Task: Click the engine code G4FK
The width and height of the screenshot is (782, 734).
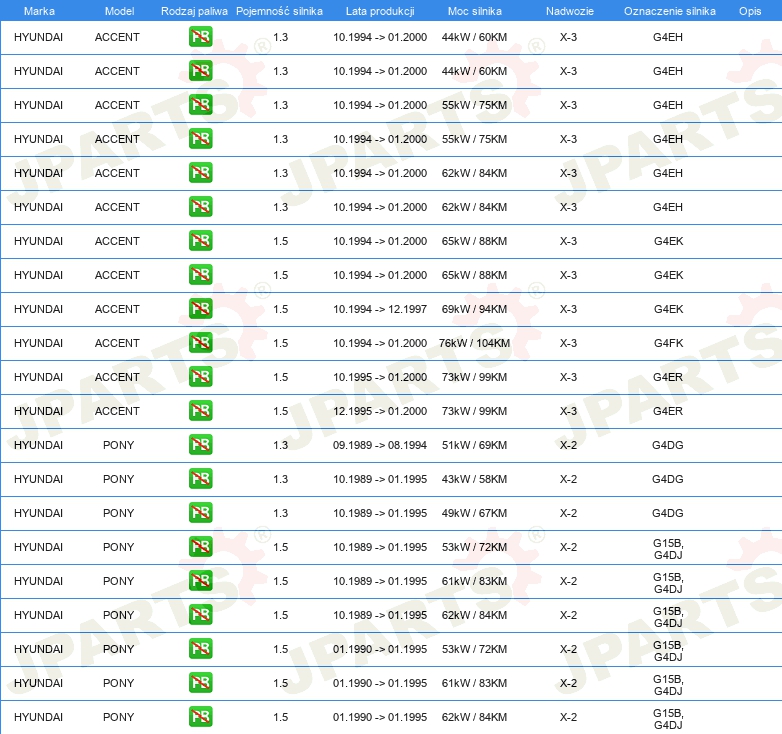Action: (x=668, y=343)
